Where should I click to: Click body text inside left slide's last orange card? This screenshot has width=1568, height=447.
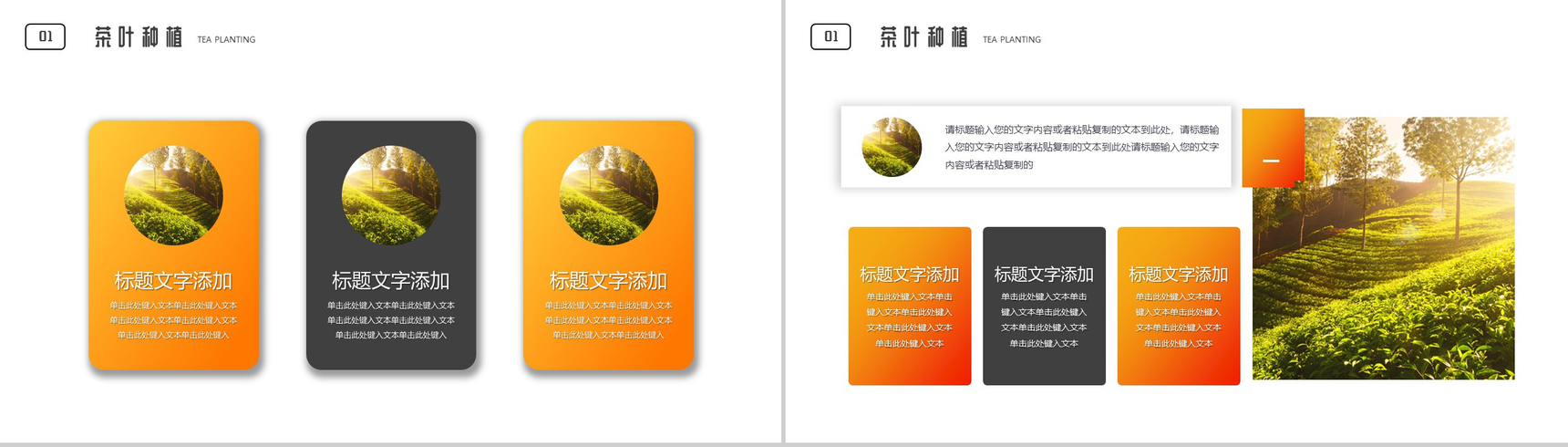609,320
